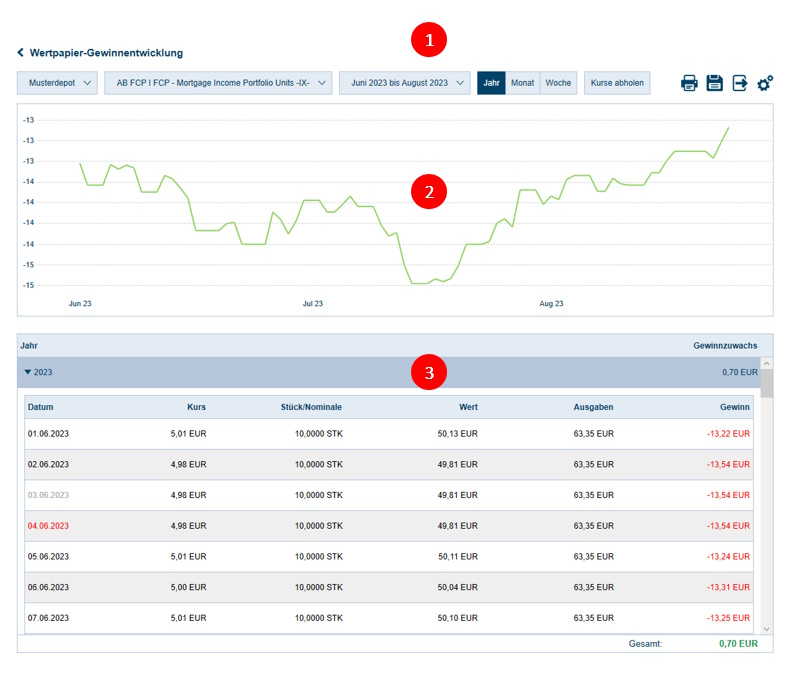
Task: Open settings via the gears icon
Action: click(765, 83)
